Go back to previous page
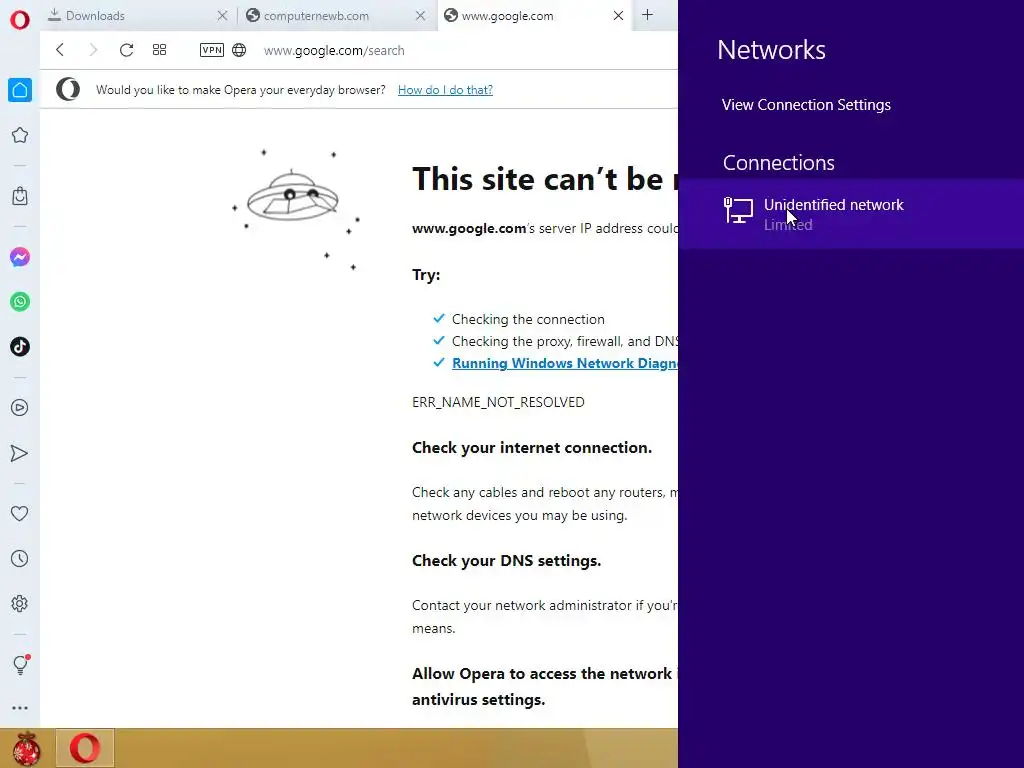 coord(60,50)
